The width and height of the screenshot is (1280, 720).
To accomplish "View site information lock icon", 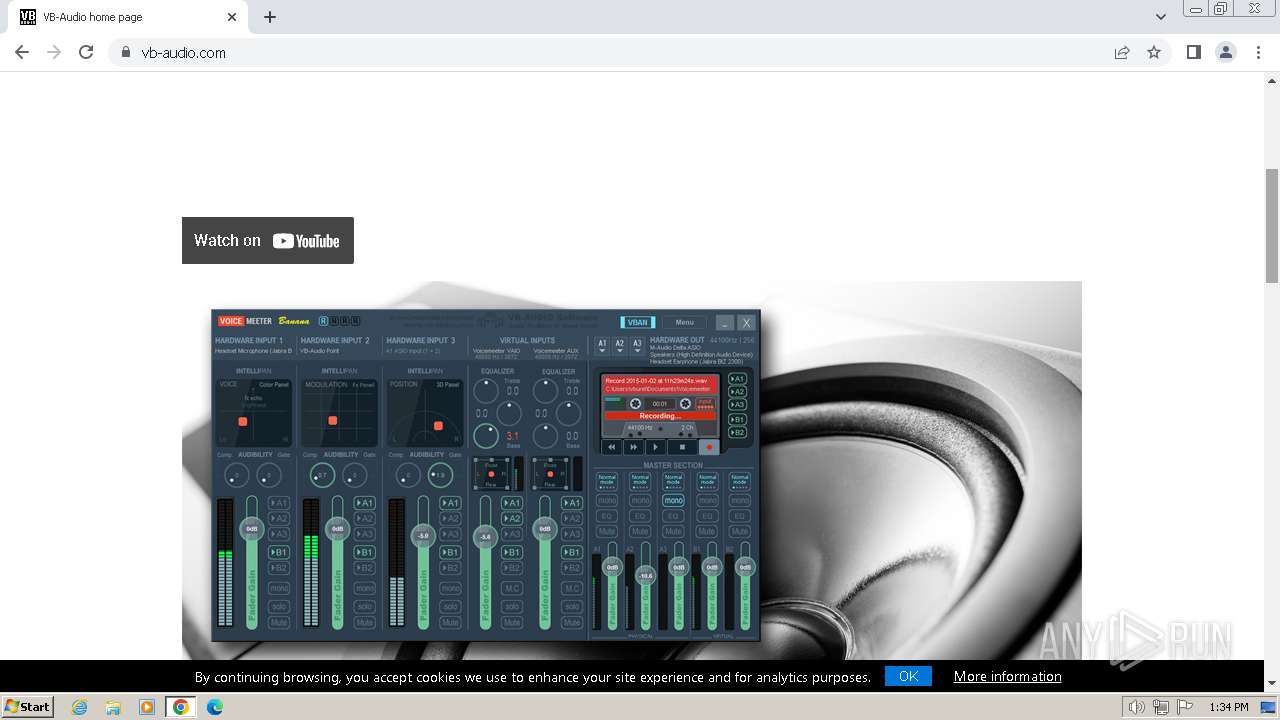I will [126, 52].
